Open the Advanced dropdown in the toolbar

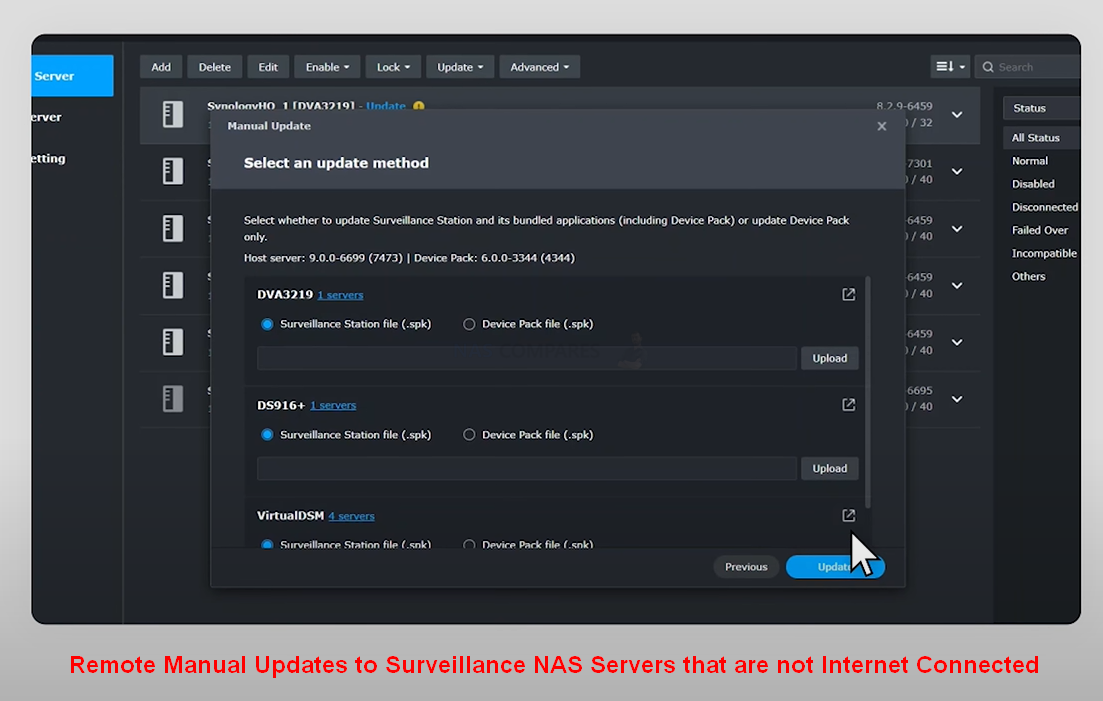pos(540,67)
